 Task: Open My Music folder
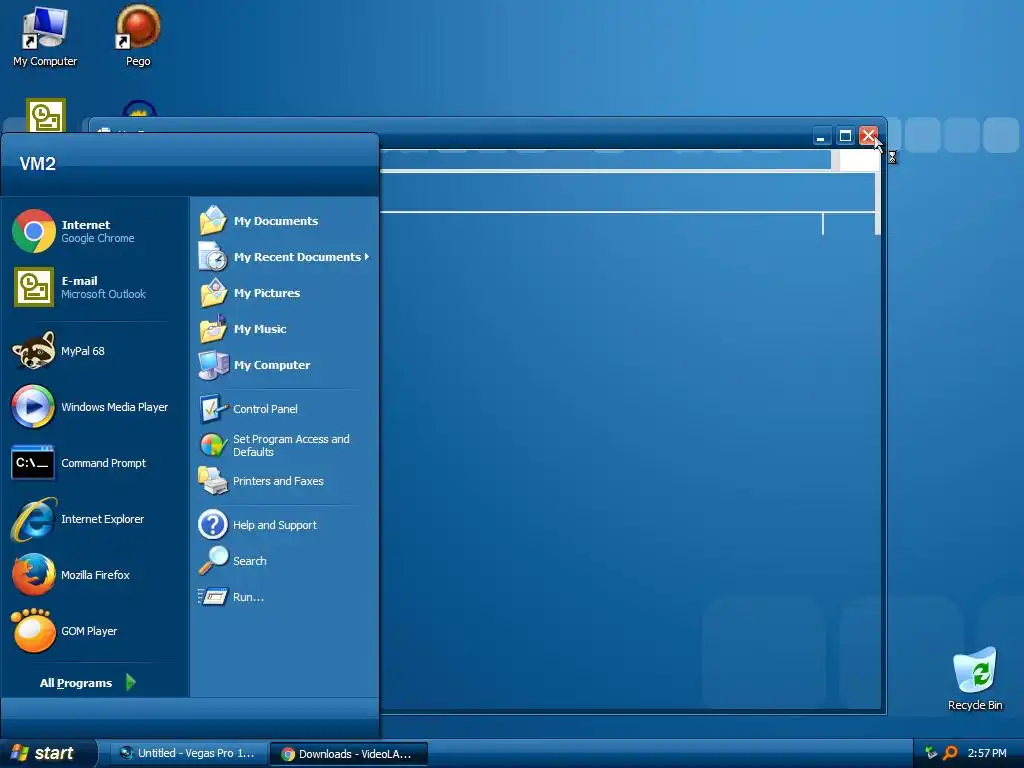pos(284,328)
